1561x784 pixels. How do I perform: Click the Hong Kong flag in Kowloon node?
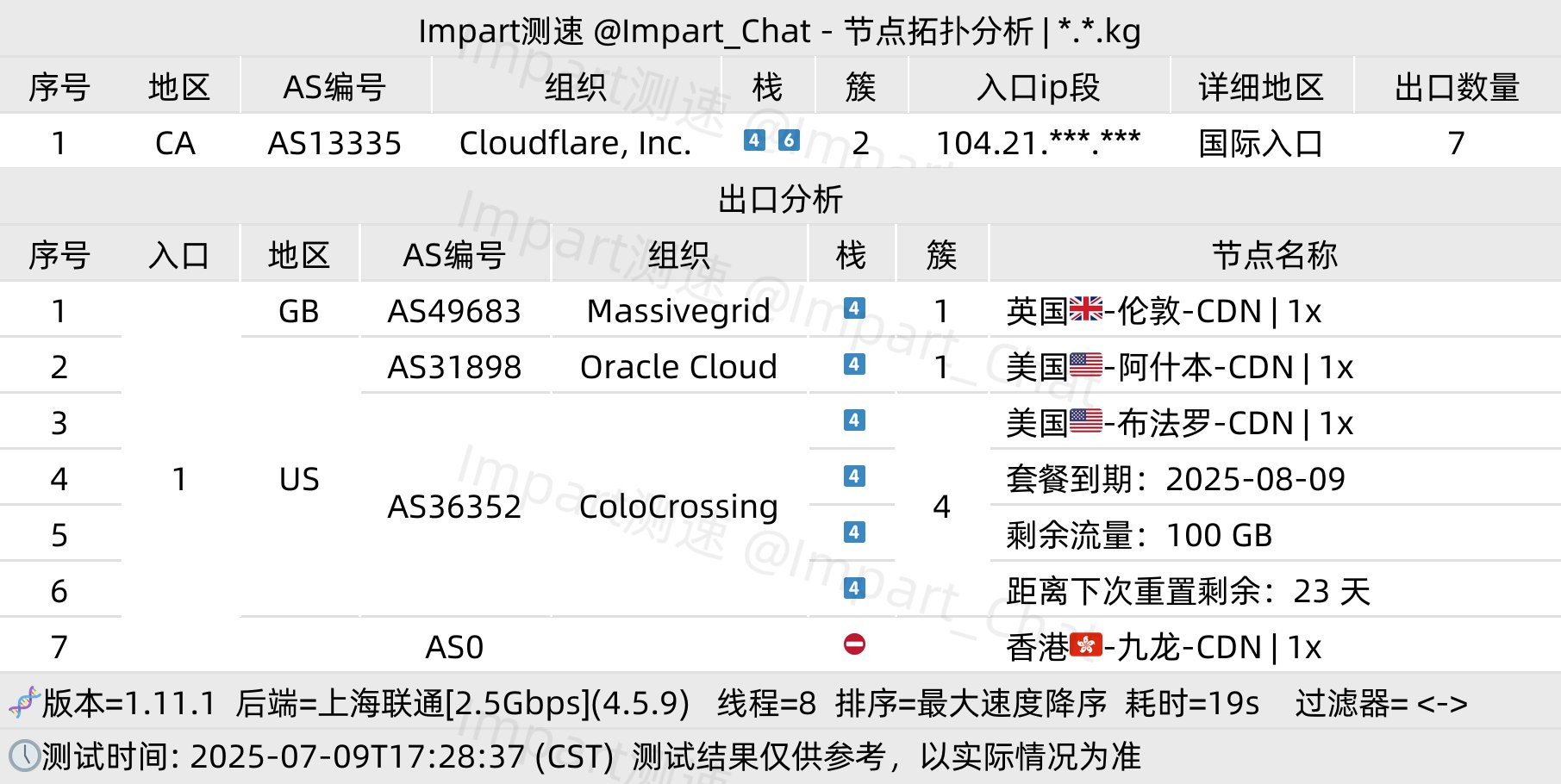[x=1085, y=645]
